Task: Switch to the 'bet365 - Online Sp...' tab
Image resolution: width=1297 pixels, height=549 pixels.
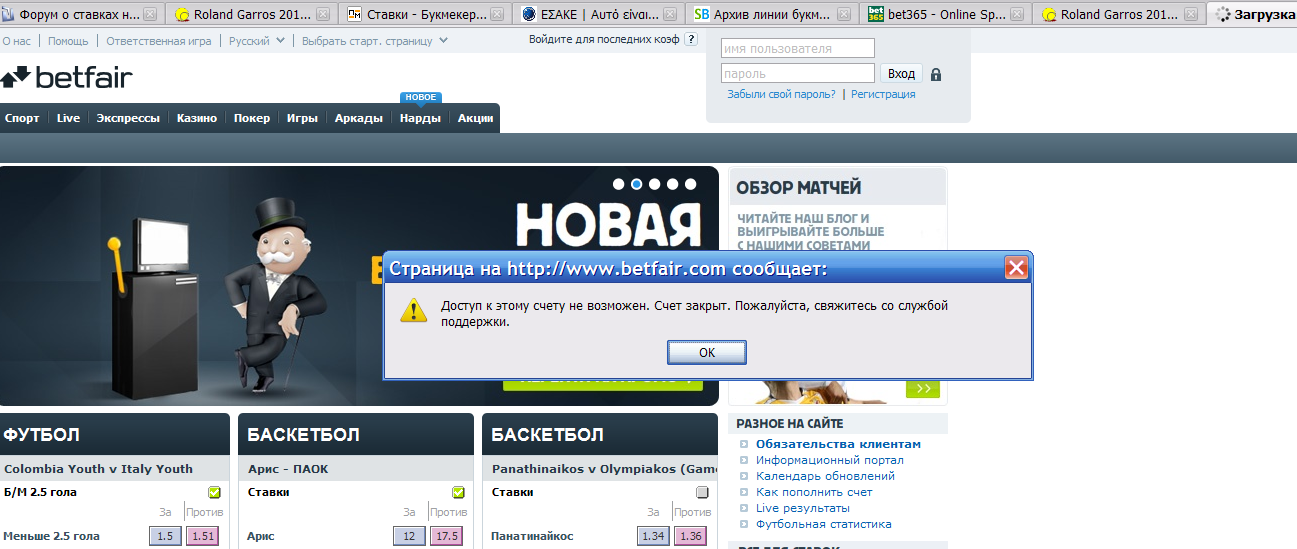Action: pyautogui.click(x=947, y=15)
